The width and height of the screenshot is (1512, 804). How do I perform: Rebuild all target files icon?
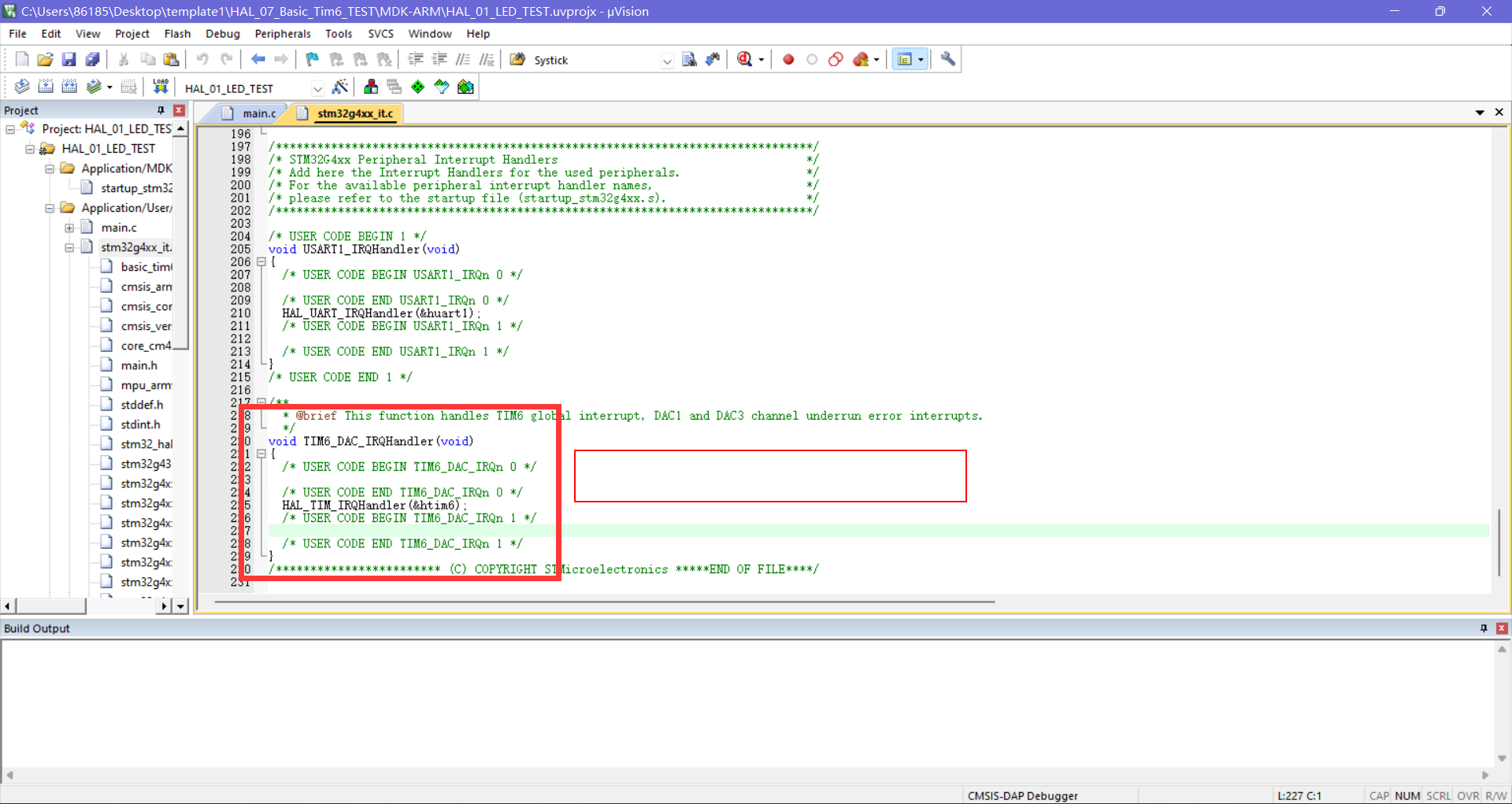coord(69,87)
